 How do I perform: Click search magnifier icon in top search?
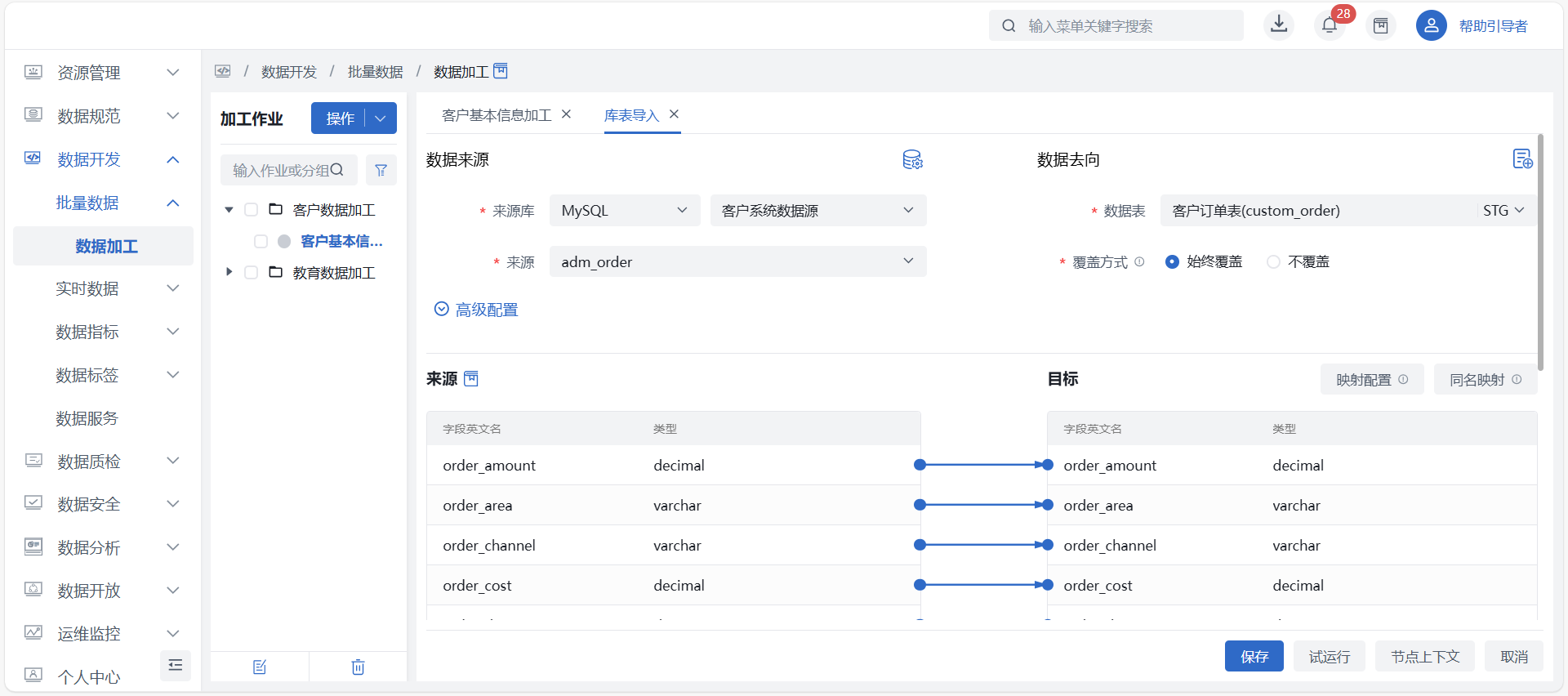coord(1009,25)
